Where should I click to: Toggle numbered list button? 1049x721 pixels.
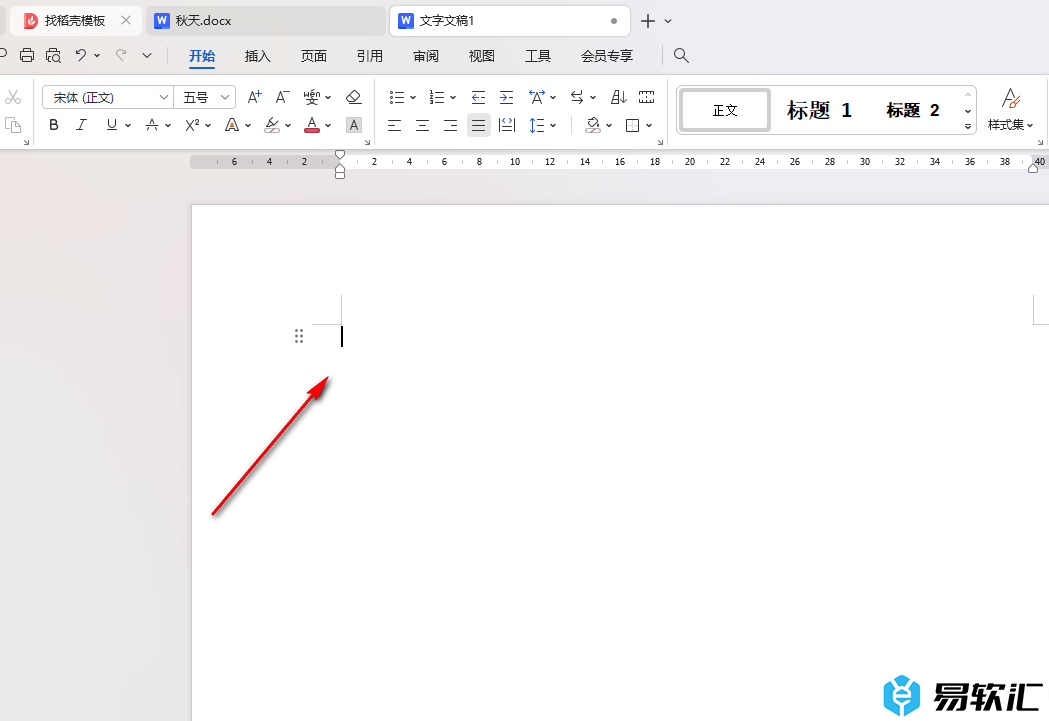point(437,98)
